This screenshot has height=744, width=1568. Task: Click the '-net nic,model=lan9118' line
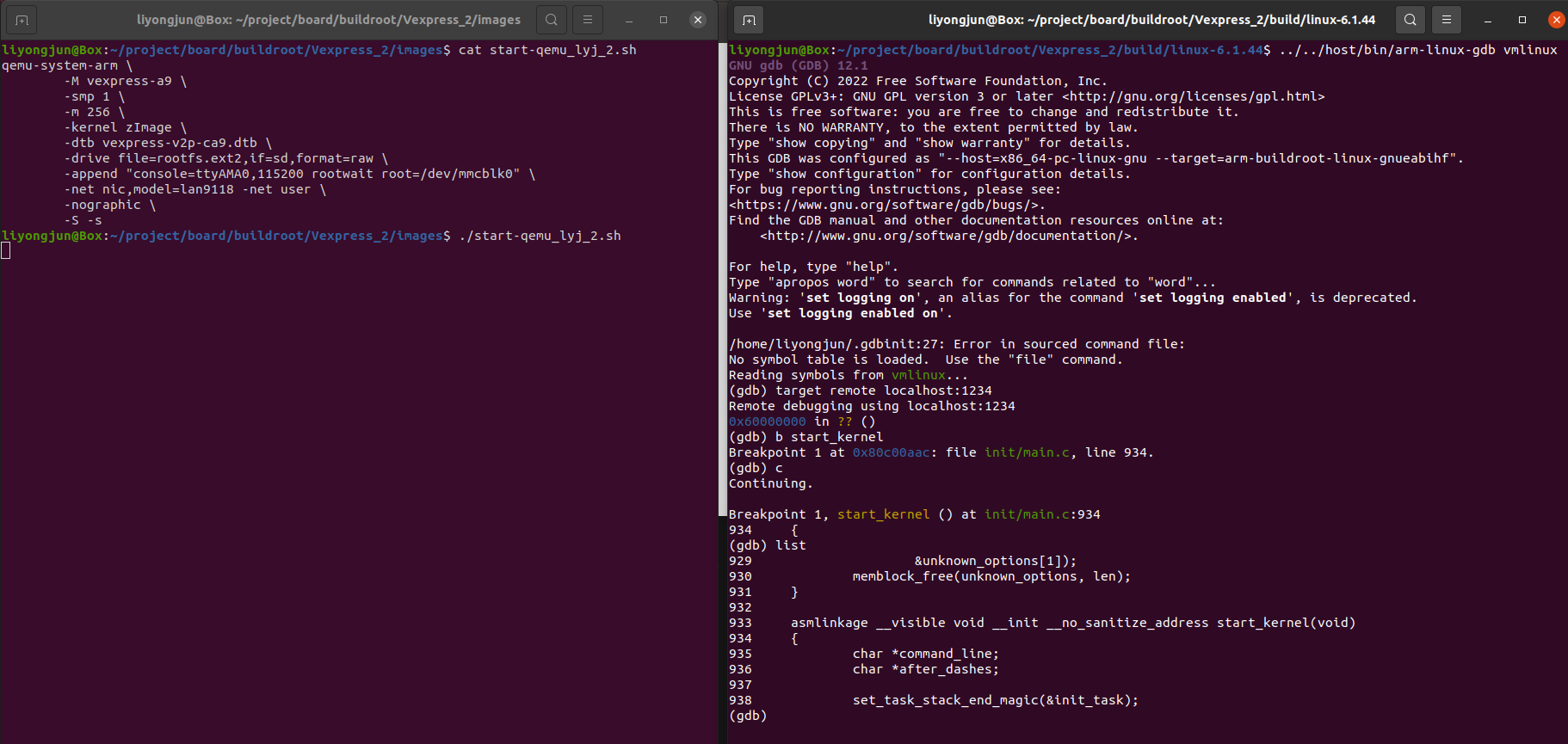(x=195, y=189)
